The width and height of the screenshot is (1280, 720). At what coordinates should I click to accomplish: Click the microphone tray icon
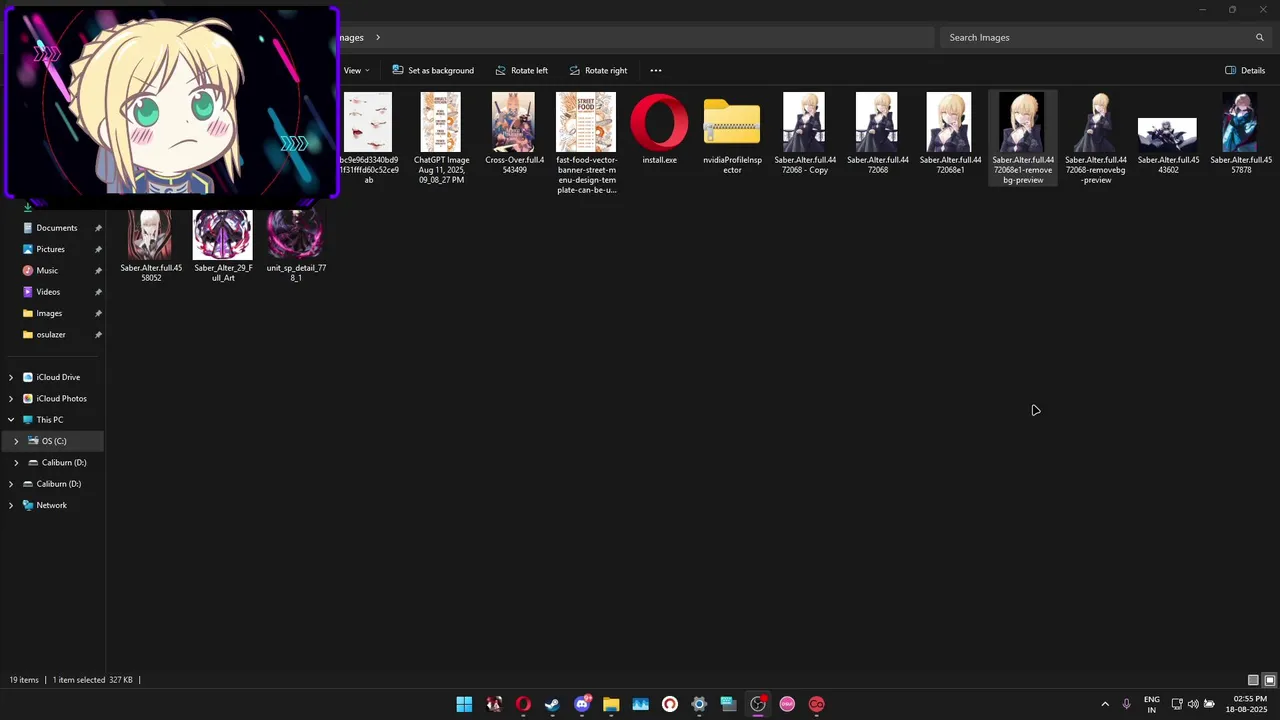(x=1126, y=704)
